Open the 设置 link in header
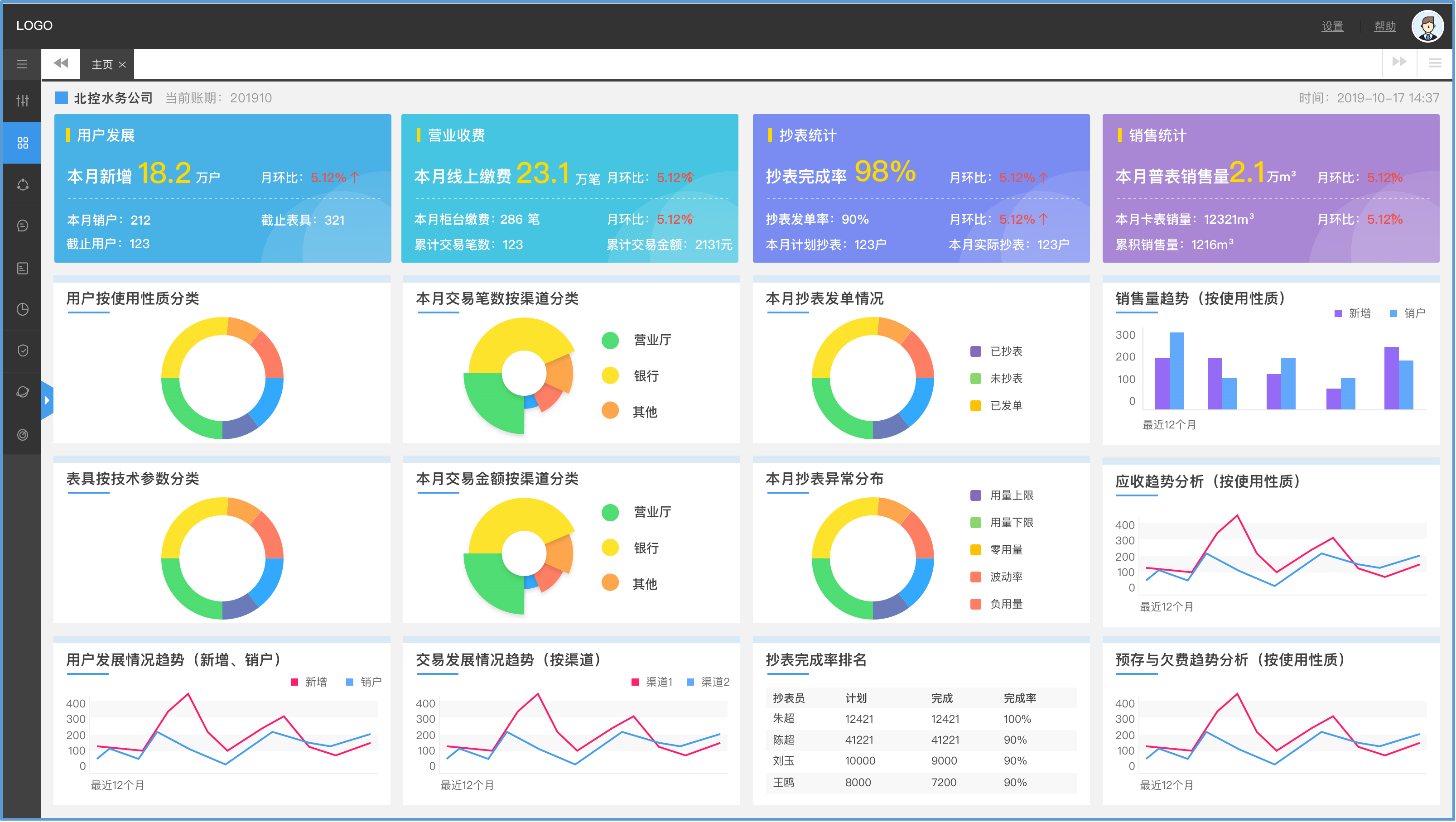The image size is (1456, 822). (x=1332, y=27)
